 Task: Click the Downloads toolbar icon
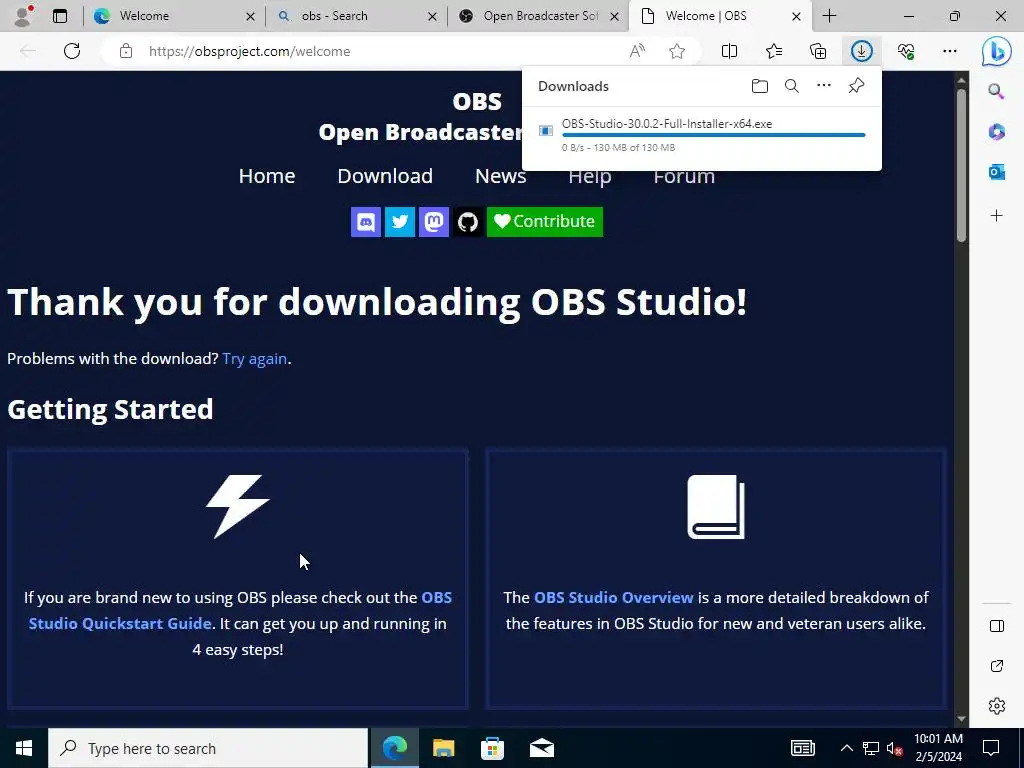(861, 51)
